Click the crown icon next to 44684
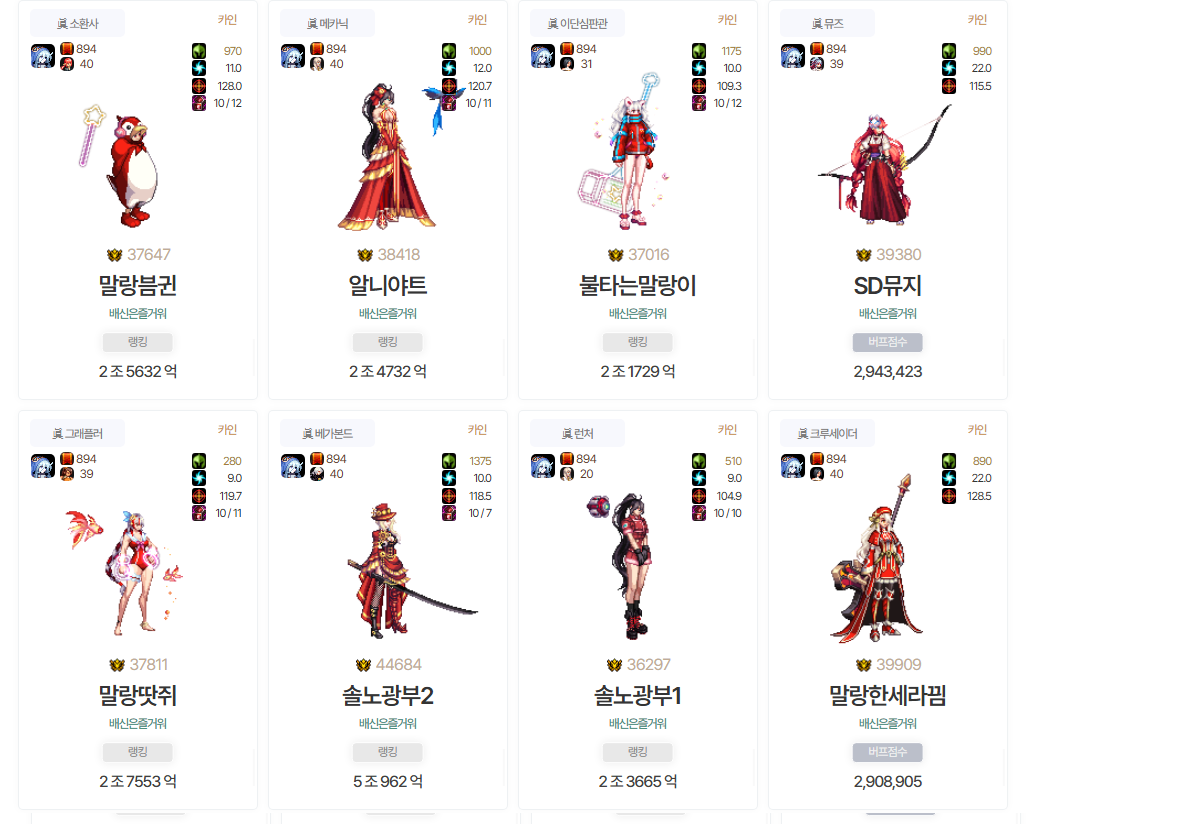This screenshot has width=1197, height=824. click(363, 665)
